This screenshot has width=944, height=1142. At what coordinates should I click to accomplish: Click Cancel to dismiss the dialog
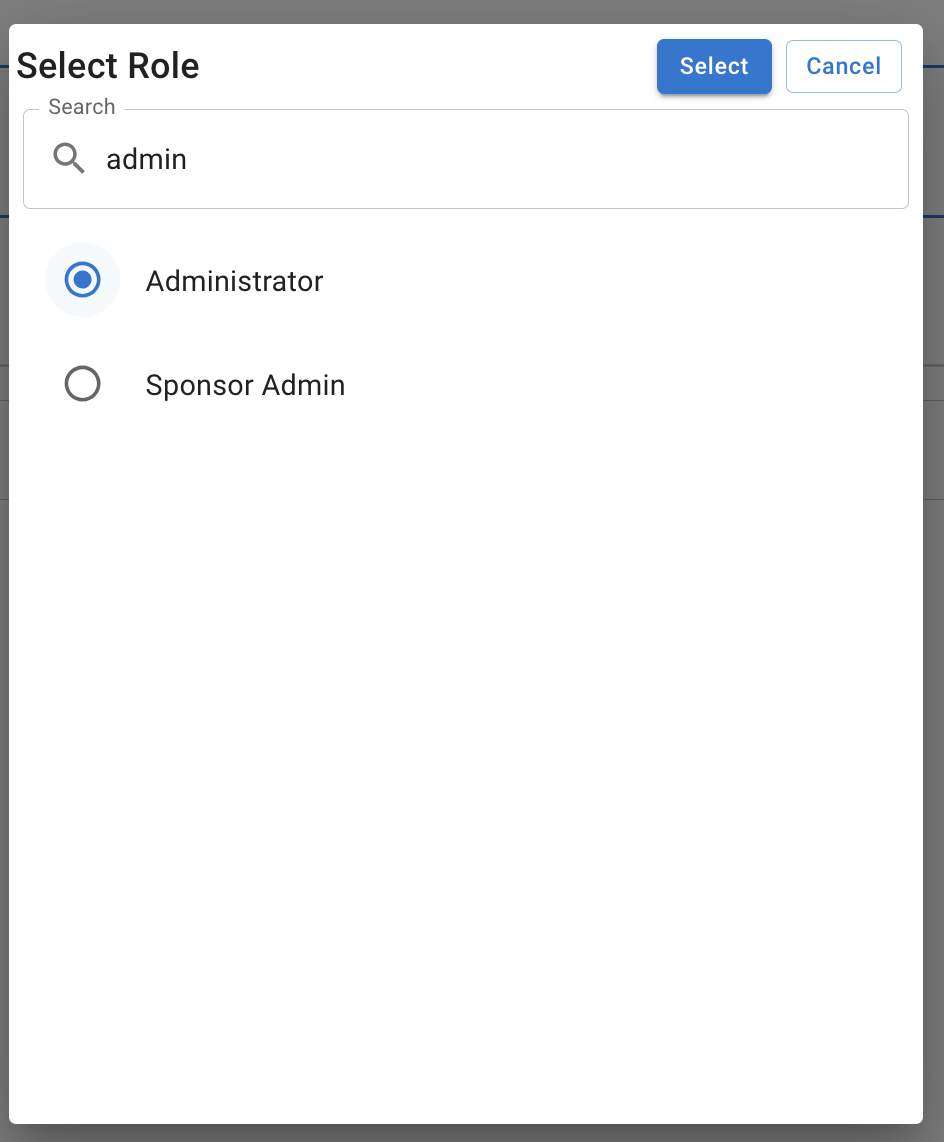[x=843, y=66]
